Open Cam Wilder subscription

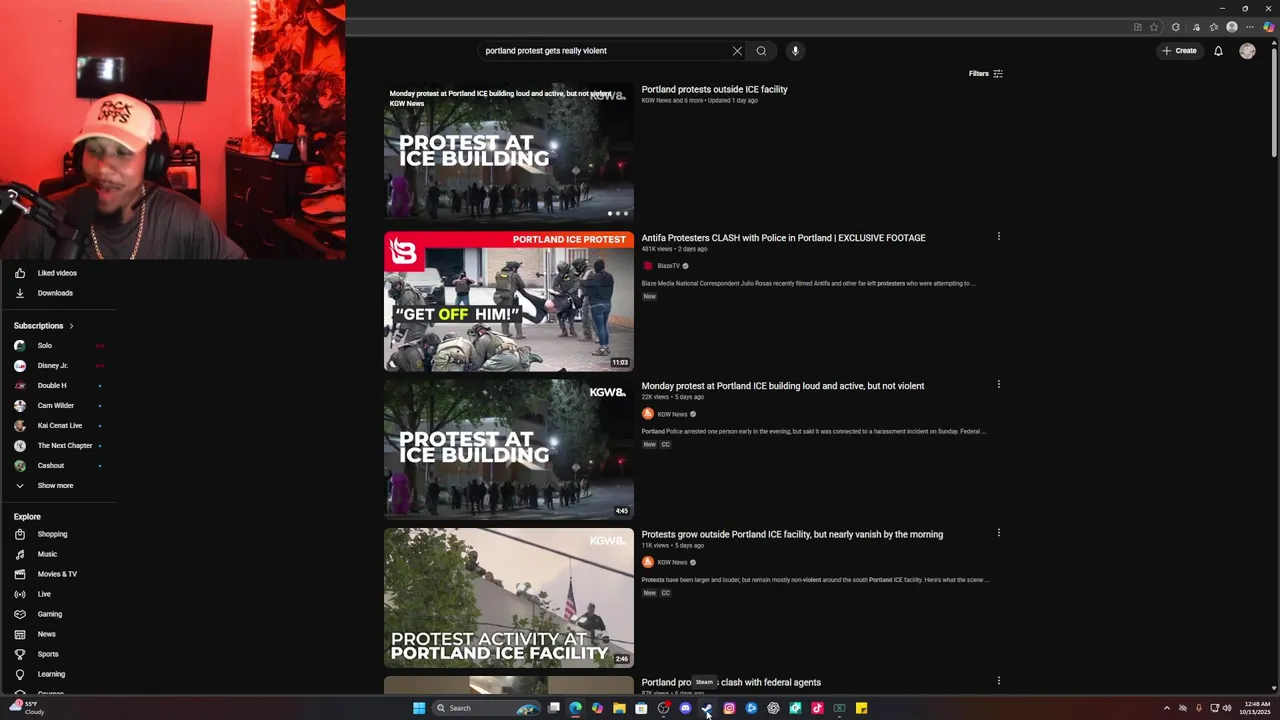tap(57, 406)
